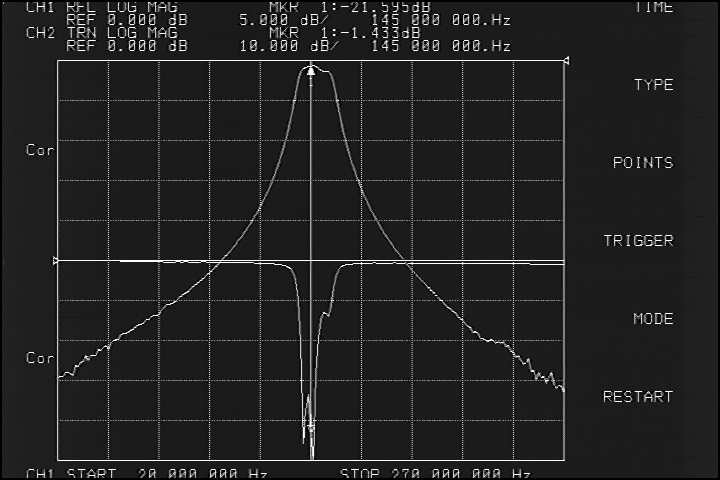The width and height of the screenshot is (720, 480).
Task: Choose the MODE softkey
Action: point(653,319)
